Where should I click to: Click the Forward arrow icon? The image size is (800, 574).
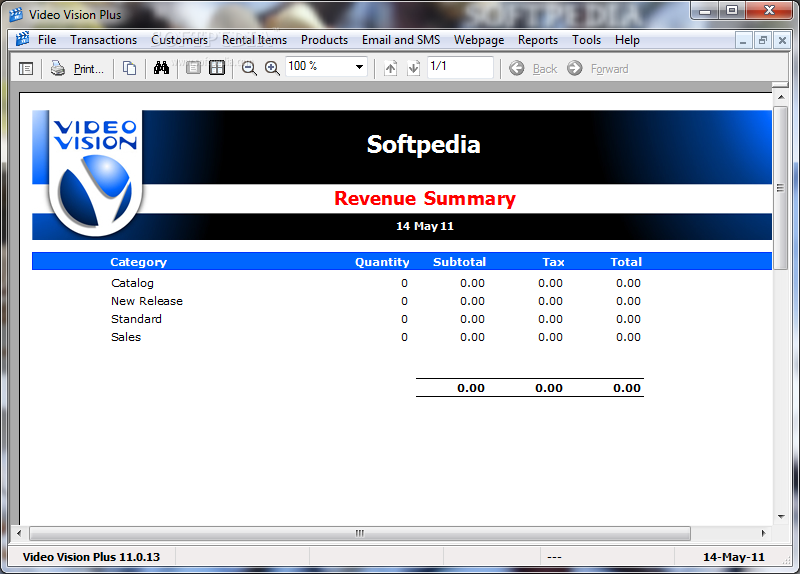tap(574, 68)
